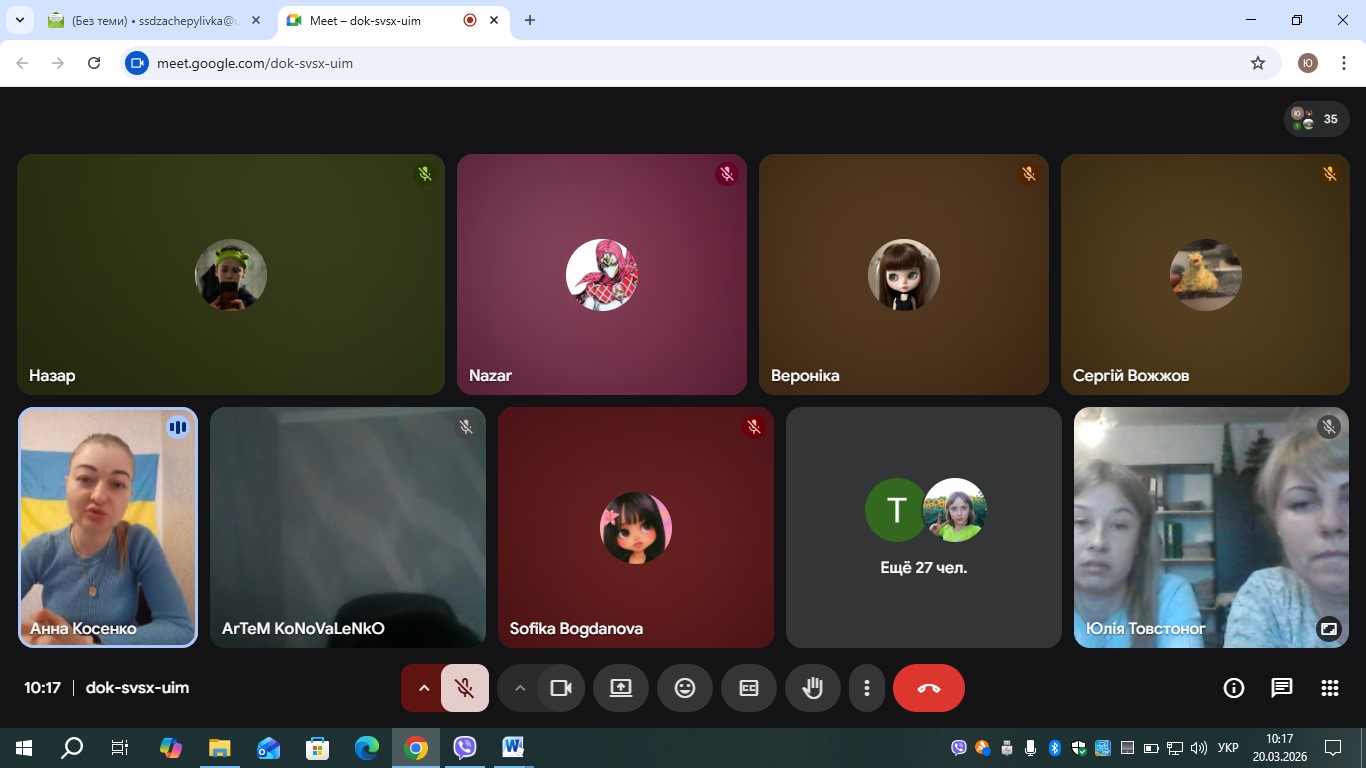The image size is (1366, 768).
Task: Open the meeting chat panel
Action: click(1281, 688)
